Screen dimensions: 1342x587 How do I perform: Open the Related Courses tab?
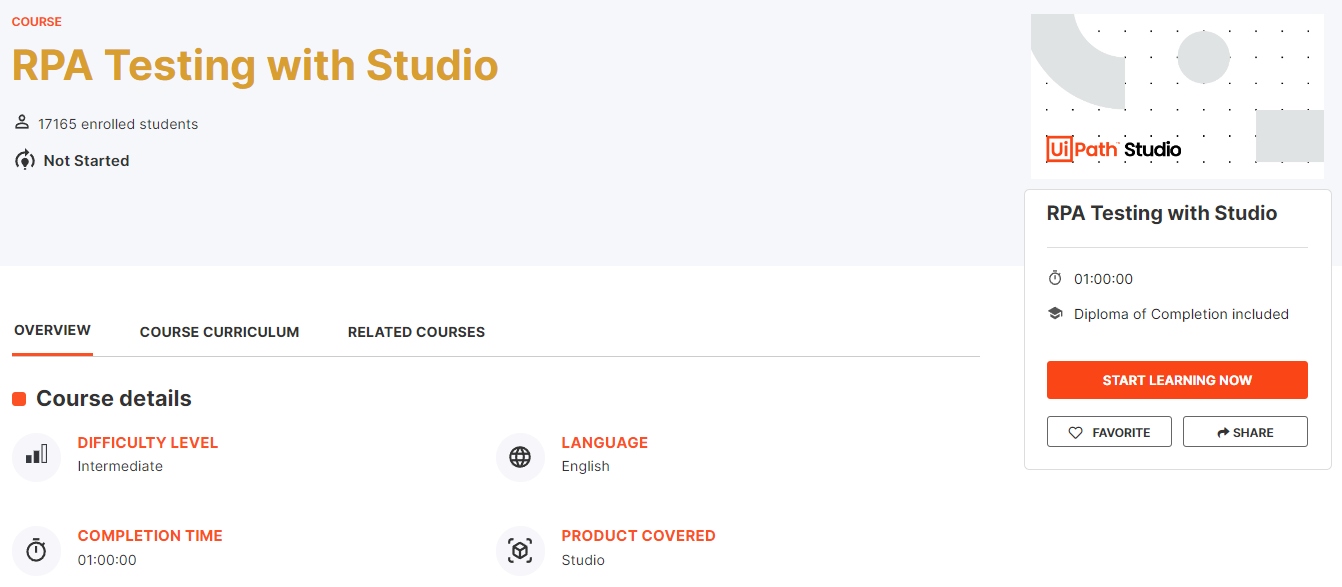pos(416,331)
